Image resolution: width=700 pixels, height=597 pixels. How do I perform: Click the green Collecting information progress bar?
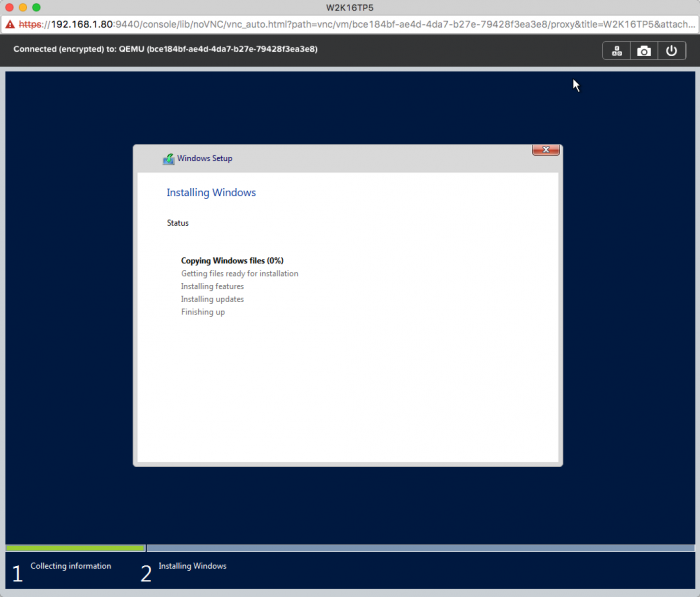click(x=75, y=547)
